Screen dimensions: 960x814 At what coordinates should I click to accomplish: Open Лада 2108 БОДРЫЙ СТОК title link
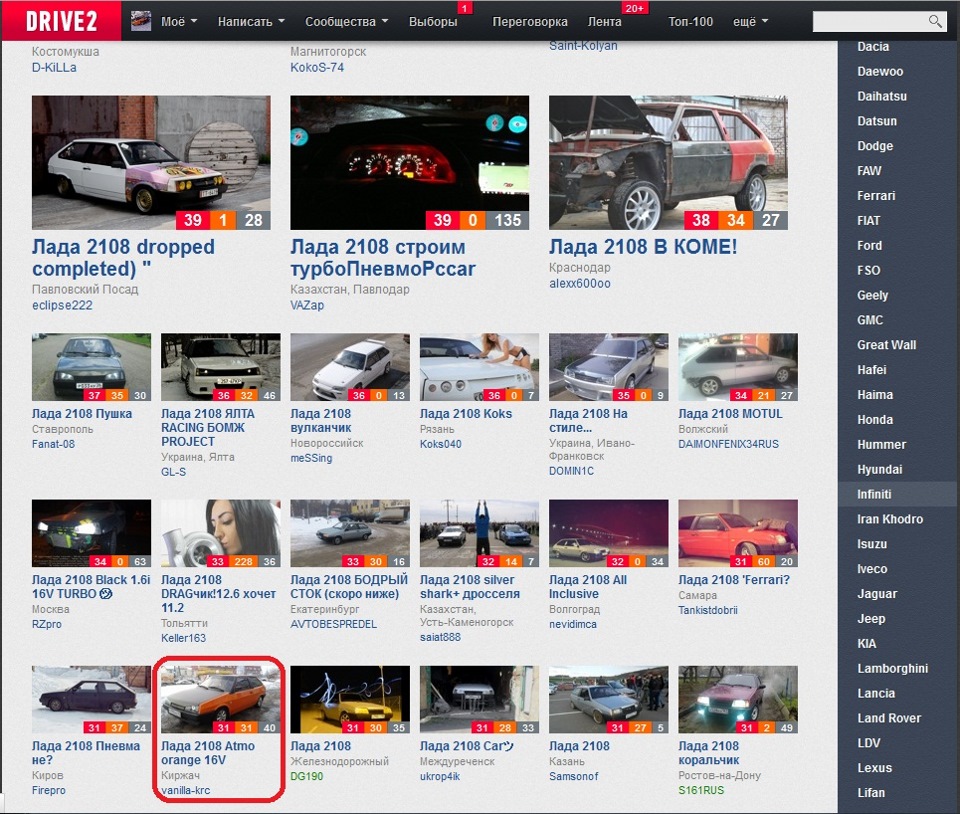tap(349, 586)
